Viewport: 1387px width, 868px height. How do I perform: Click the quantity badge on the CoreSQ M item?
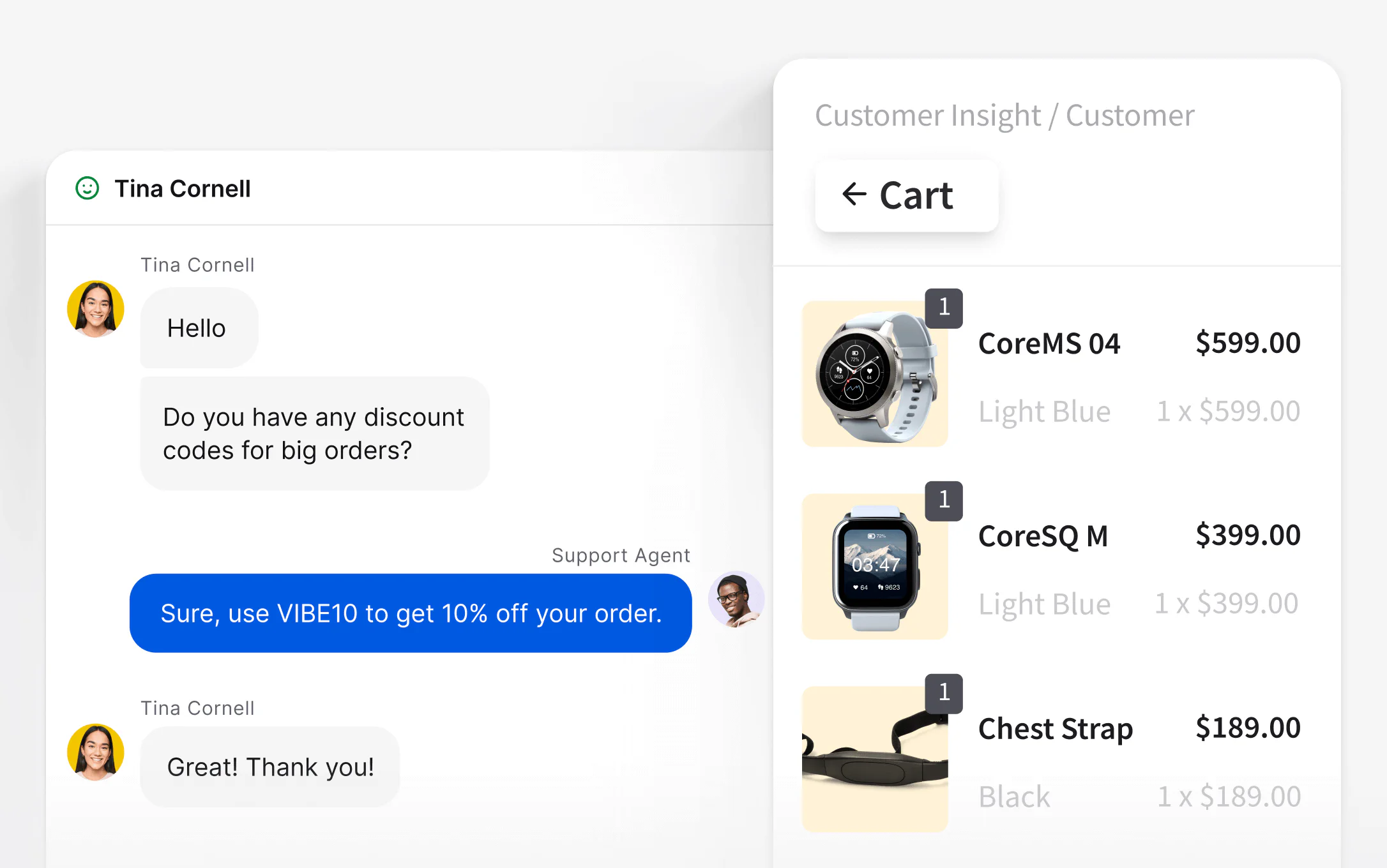943,501
